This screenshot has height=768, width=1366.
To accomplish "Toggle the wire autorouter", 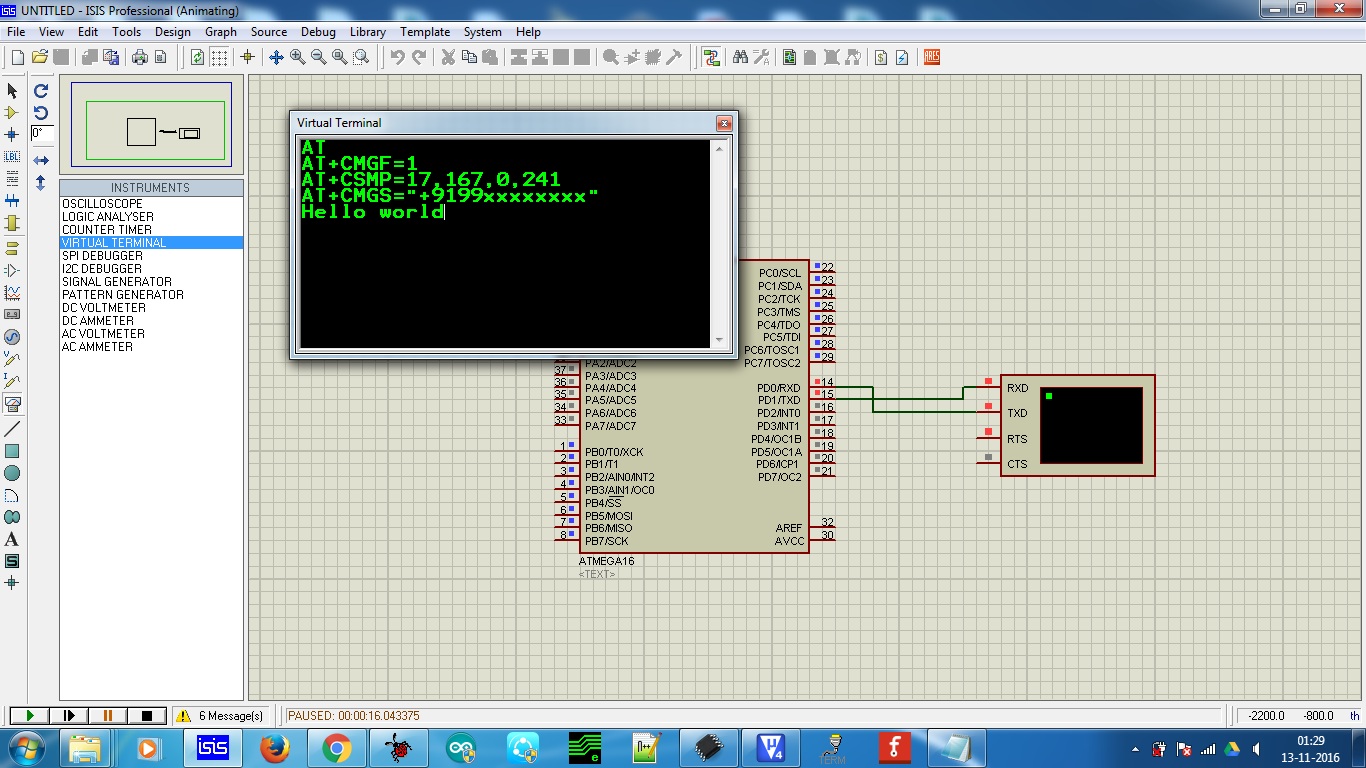I will point(711,57).
